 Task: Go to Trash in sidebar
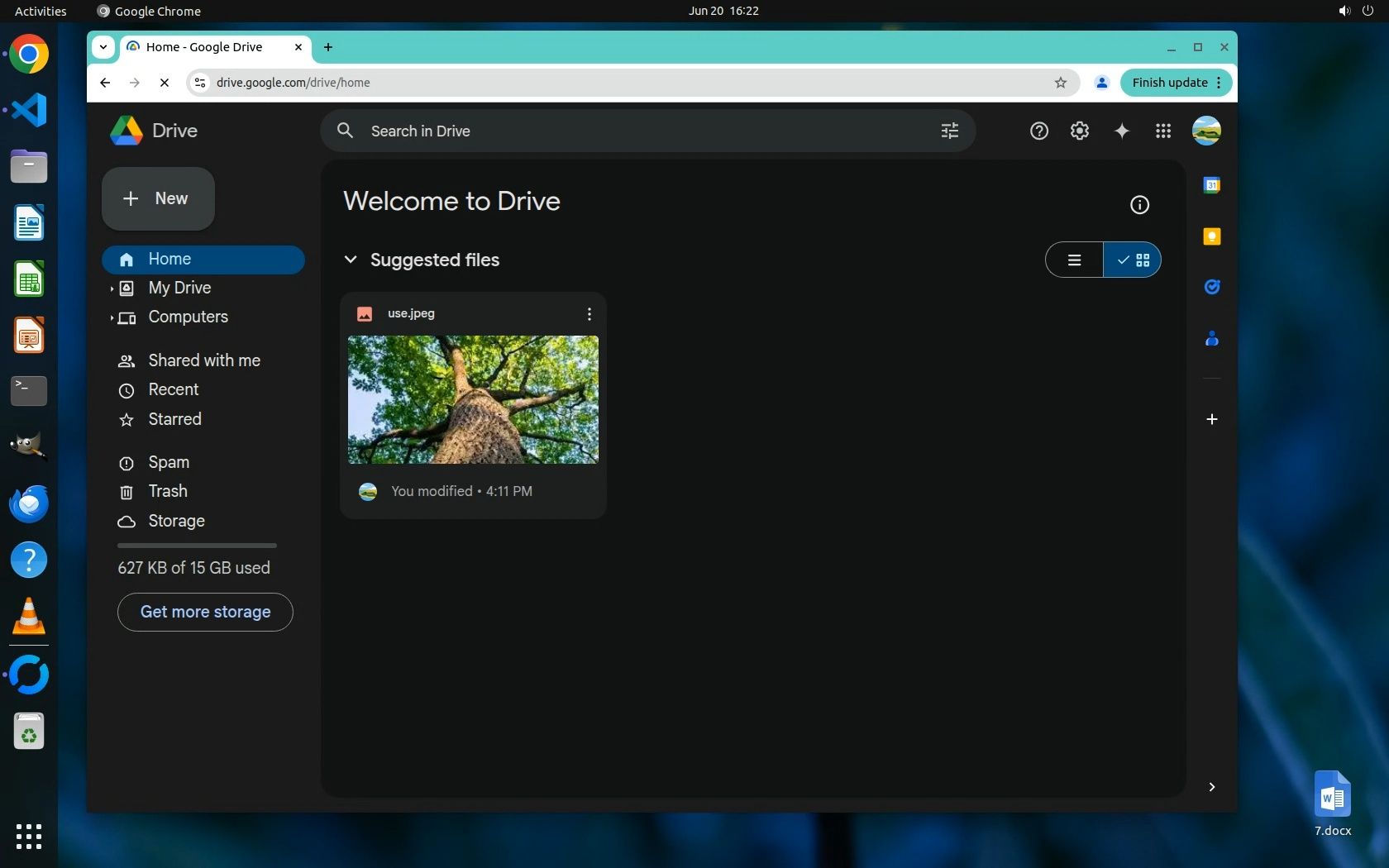point(167,491)
